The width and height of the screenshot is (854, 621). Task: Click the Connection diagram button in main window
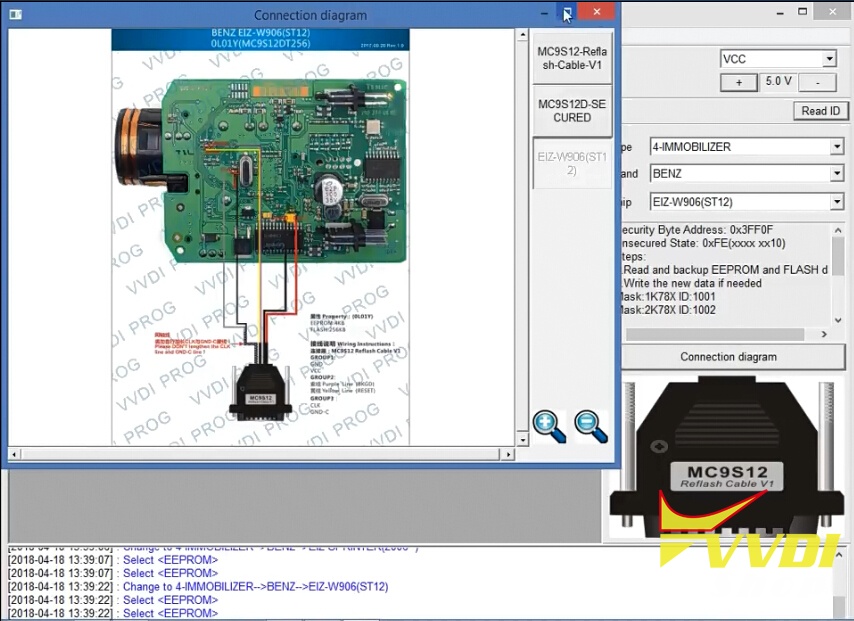pos(729,357)
